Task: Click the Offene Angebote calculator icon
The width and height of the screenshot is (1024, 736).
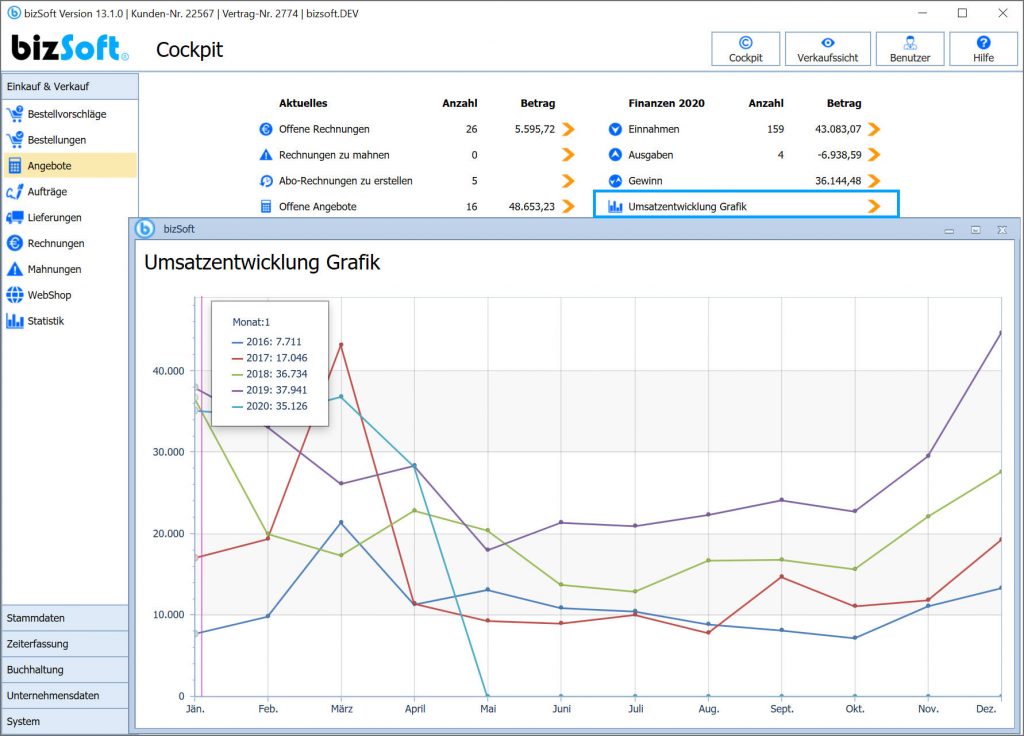Action: pos(266,206)
